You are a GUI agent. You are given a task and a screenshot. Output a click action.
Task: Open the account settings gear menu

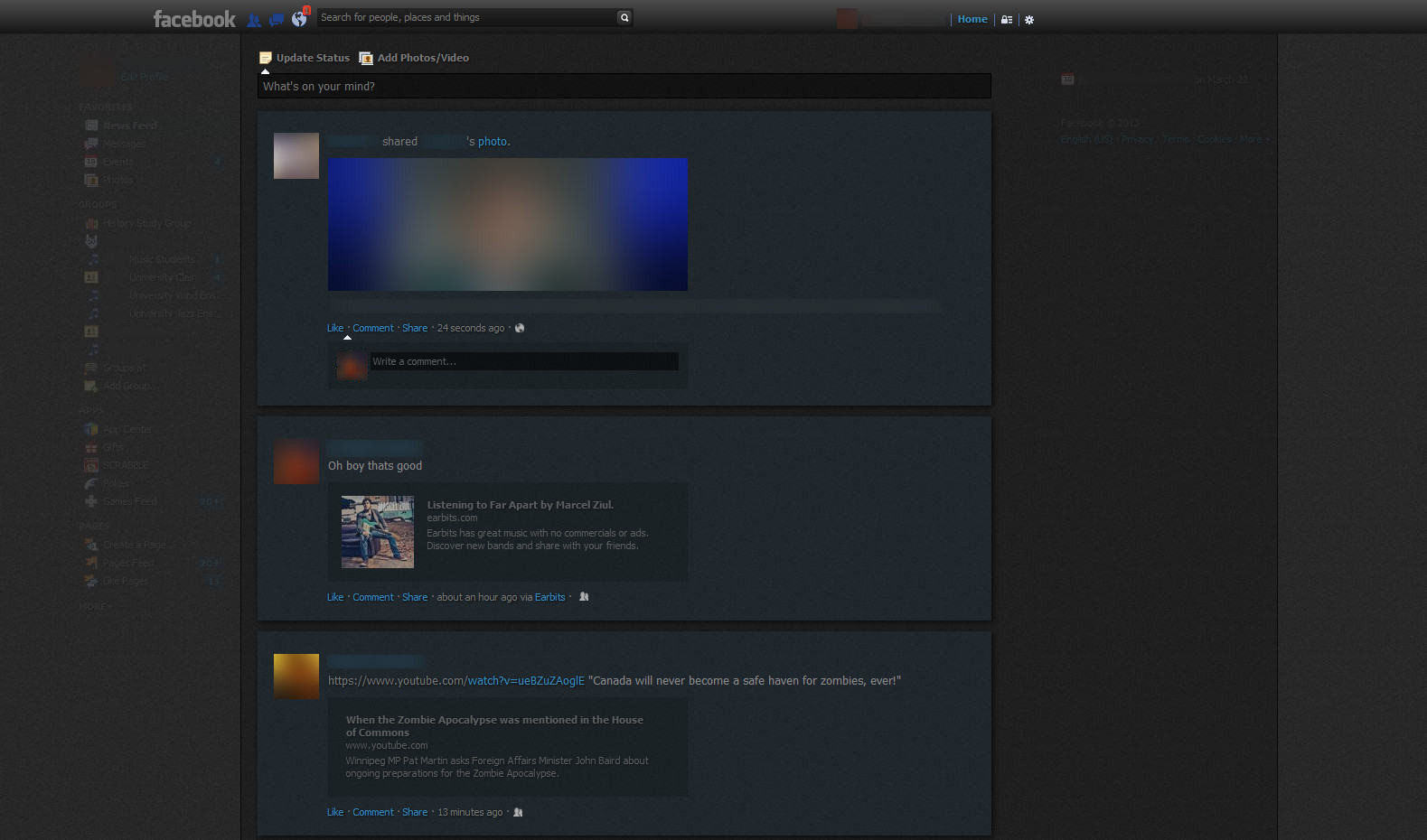pyautogui.click(x=1029, y=20)
